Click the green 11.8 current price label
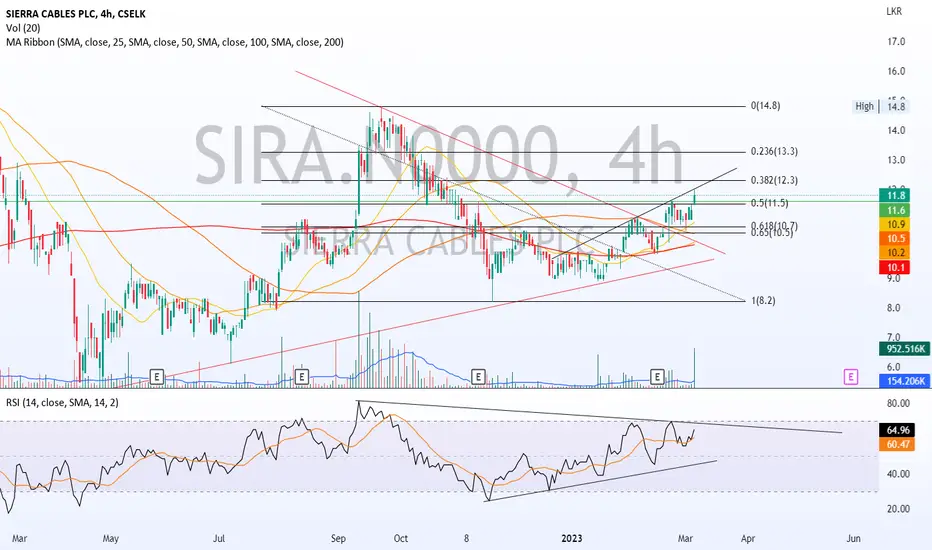 (896, 196)
